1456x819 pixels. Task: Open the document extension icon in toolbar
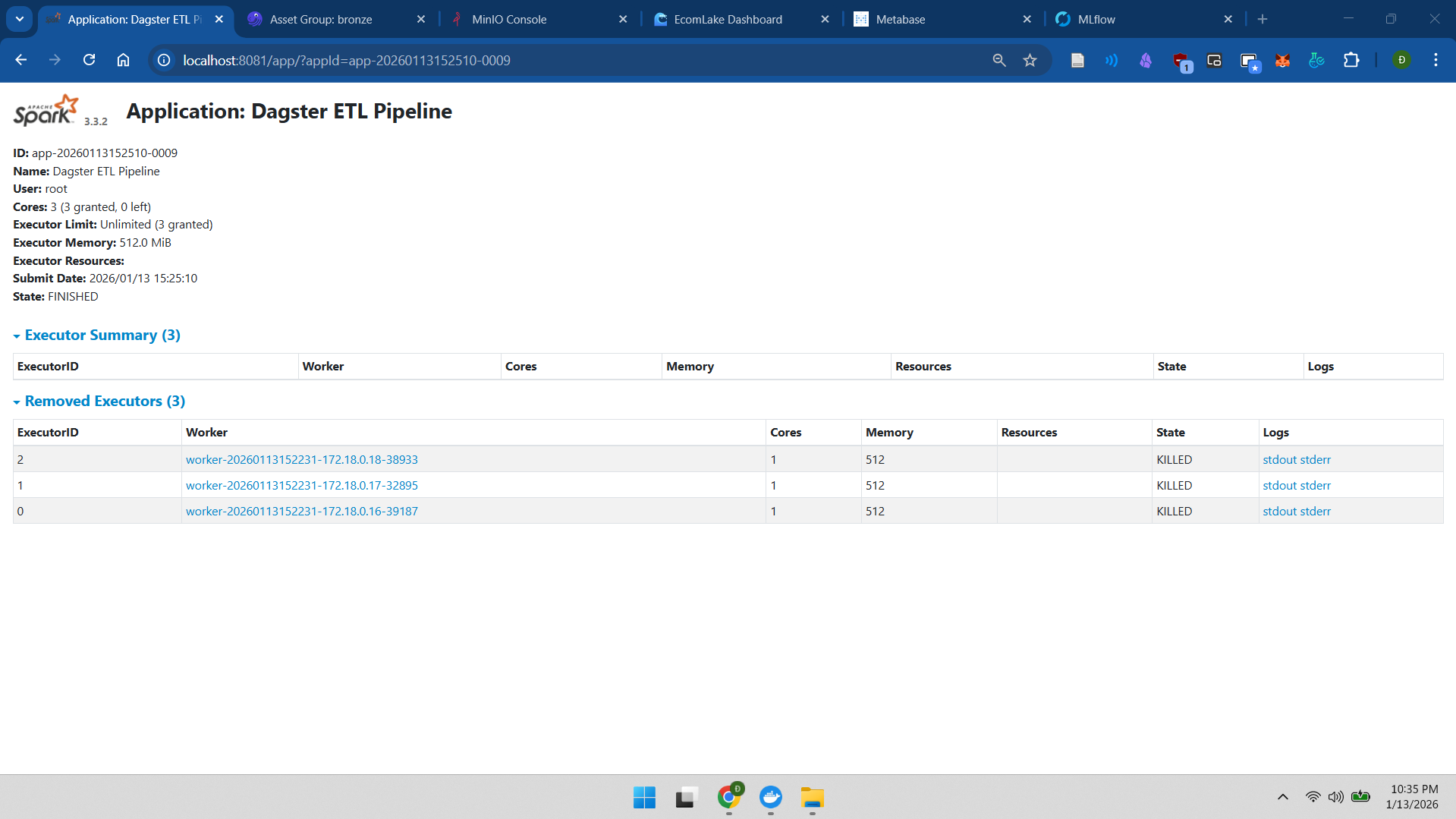pyautogui.click(x=1077, y=60)
